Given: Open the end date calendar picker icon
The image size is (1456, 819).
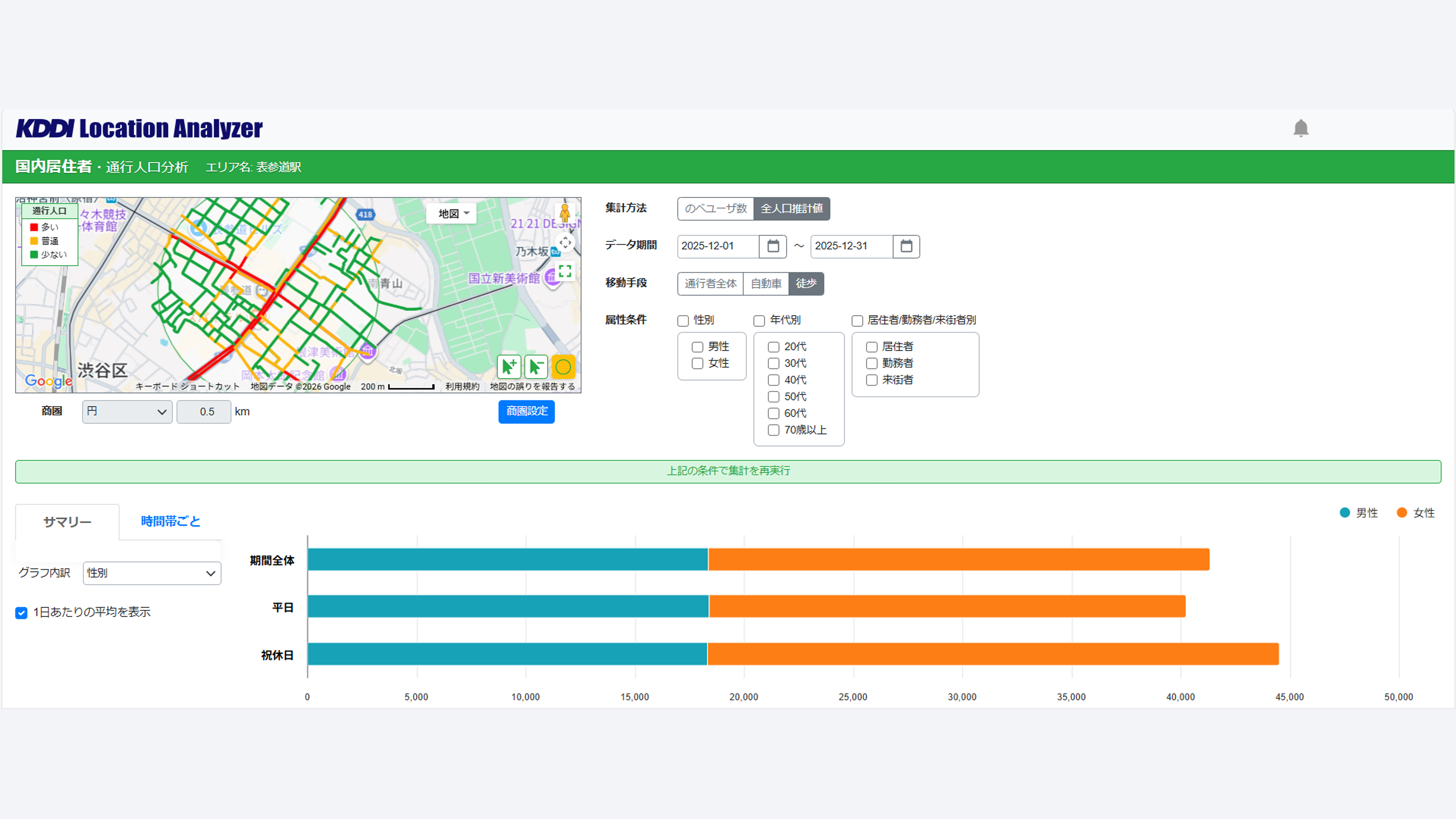Looking at the screenshot, I should click(x=906, y=246).
